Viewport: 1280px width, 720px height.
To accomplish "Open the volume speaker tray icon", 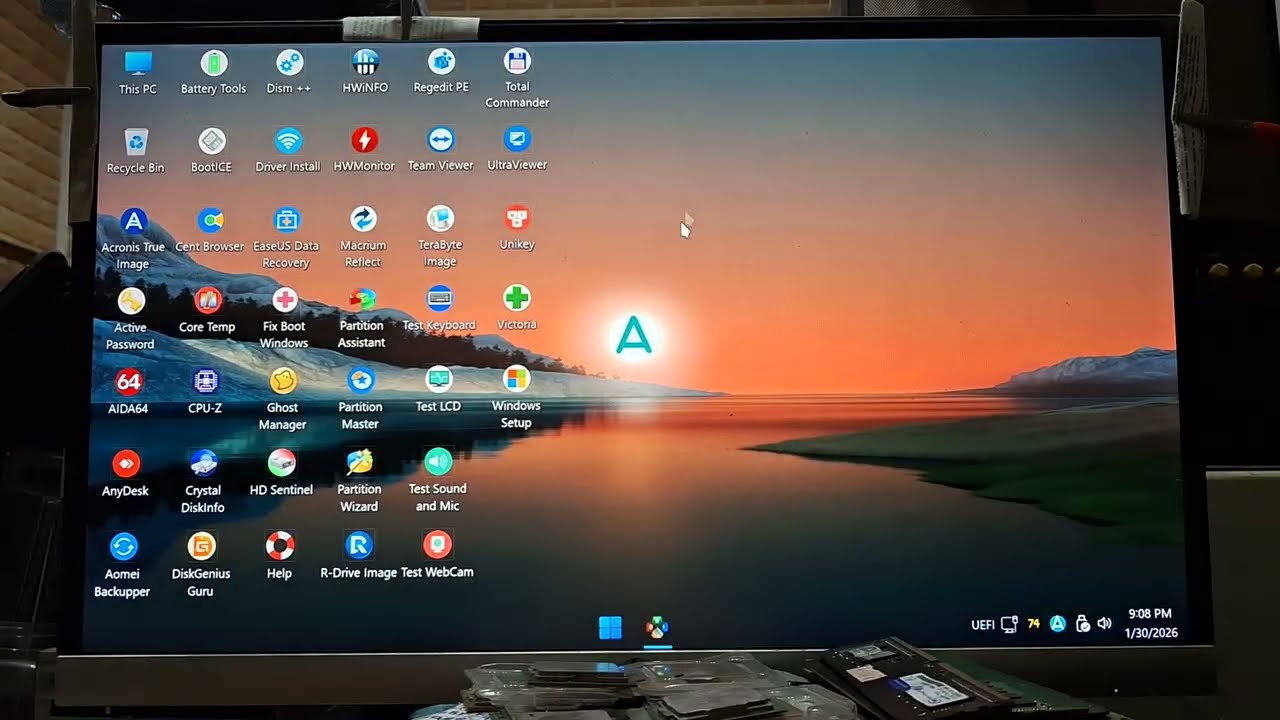I will point(1104,623).
